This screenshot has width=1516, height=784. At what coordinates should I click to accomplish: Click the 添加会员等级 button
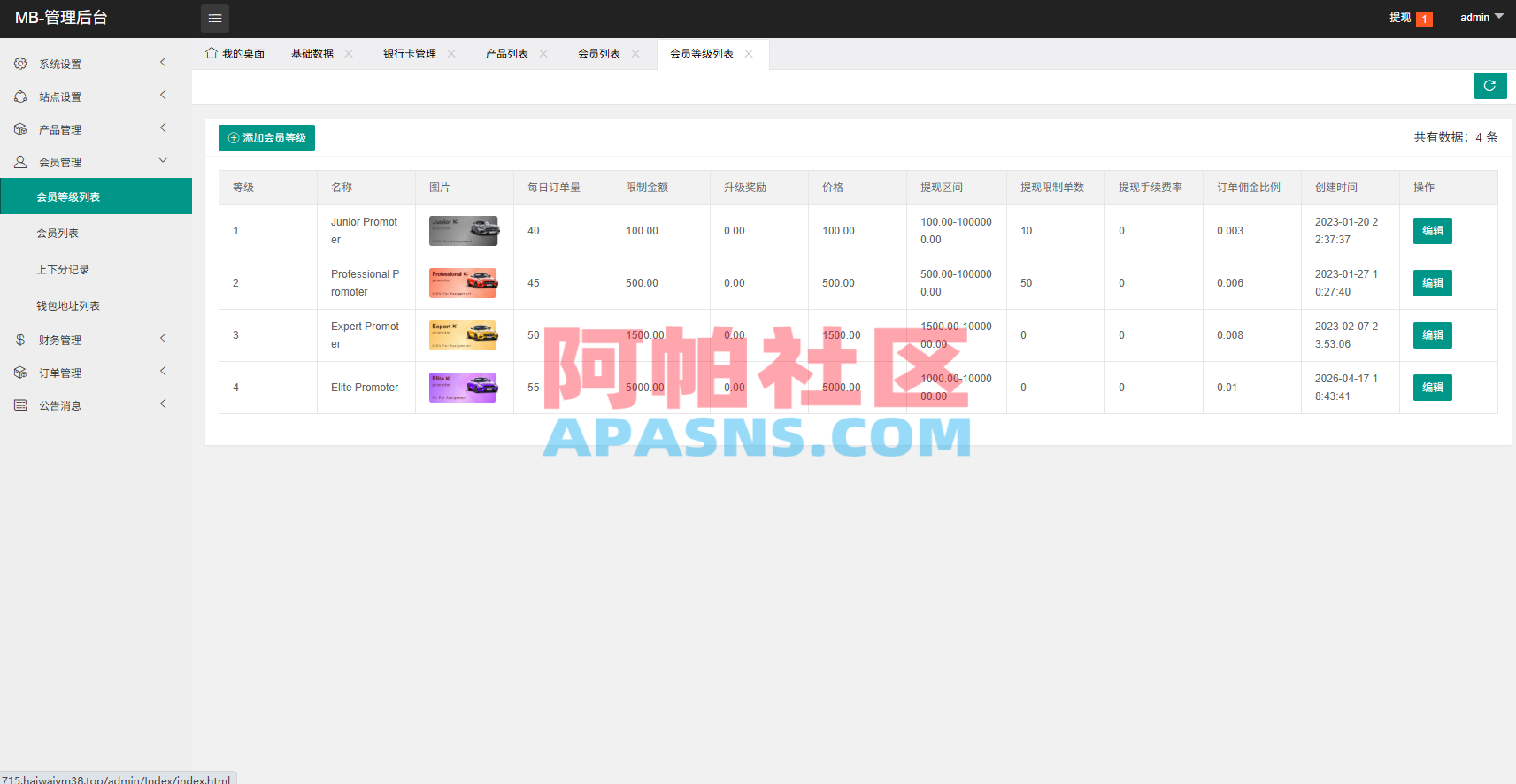266,138
